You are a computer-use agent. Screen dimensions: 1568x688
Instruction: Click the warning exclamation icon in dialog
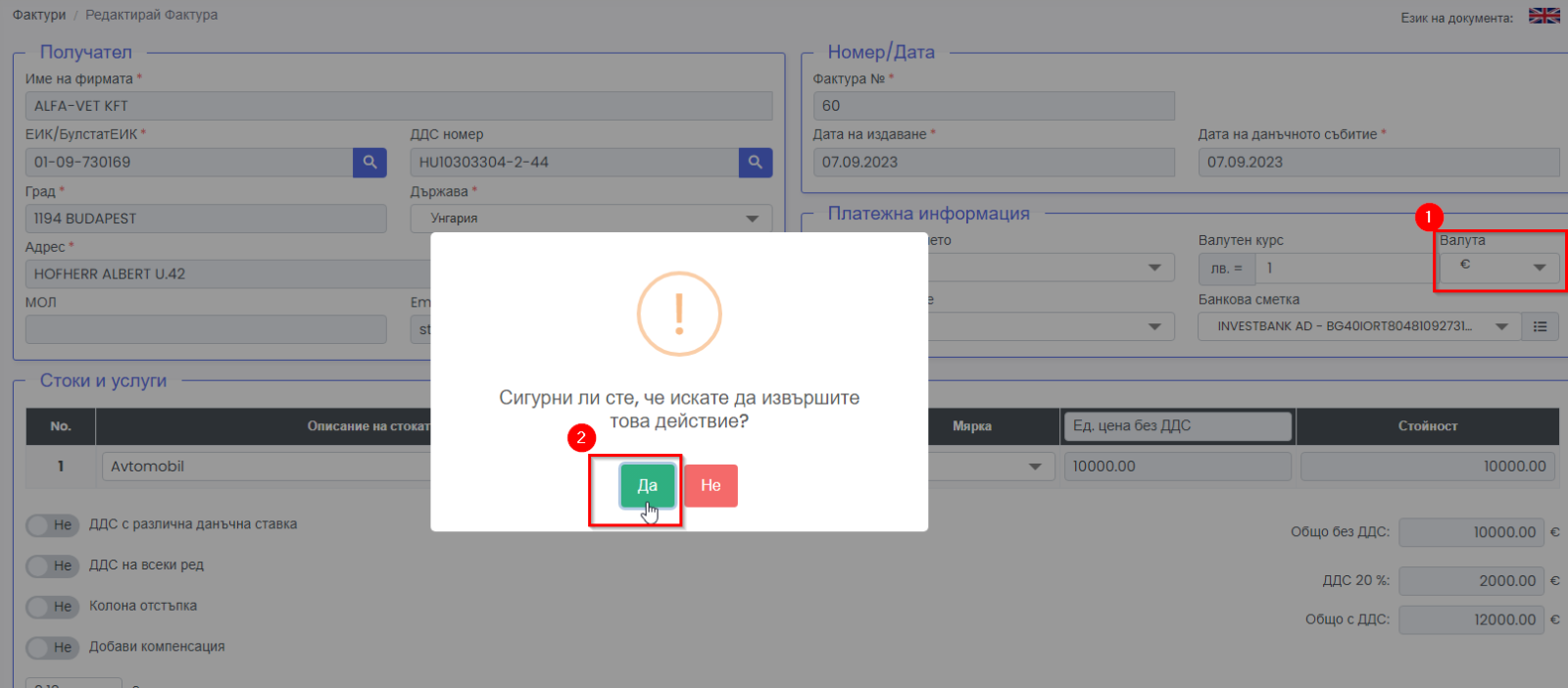pyautogui.click(x=679, y=314)
